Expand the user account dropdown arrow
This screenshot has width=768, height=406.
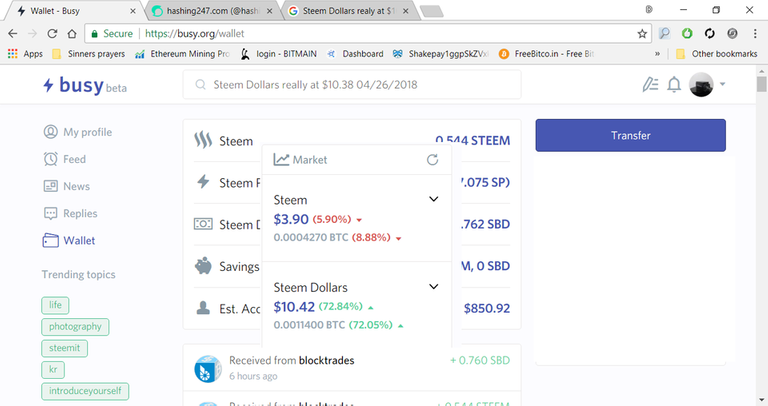click(722, 84)
